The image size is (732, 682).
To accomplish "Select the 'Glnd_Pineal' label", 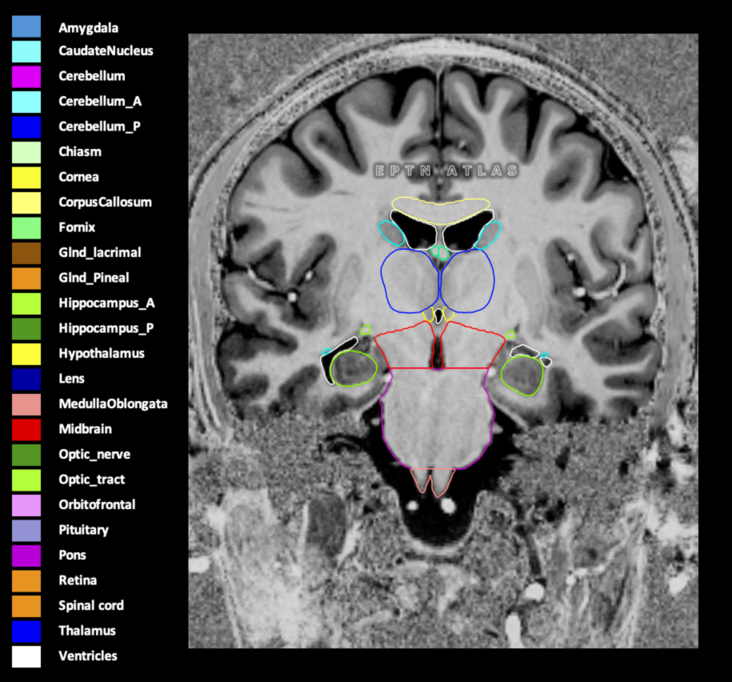I will [x=93, y=278].
